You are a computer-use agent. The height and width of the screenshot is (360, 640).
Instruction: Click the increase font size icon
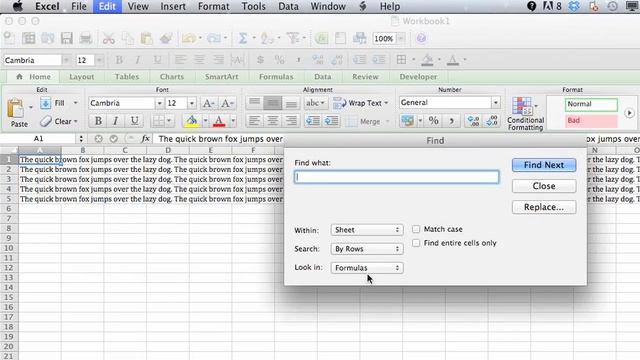pyautogui.click(x=208, y=103)
